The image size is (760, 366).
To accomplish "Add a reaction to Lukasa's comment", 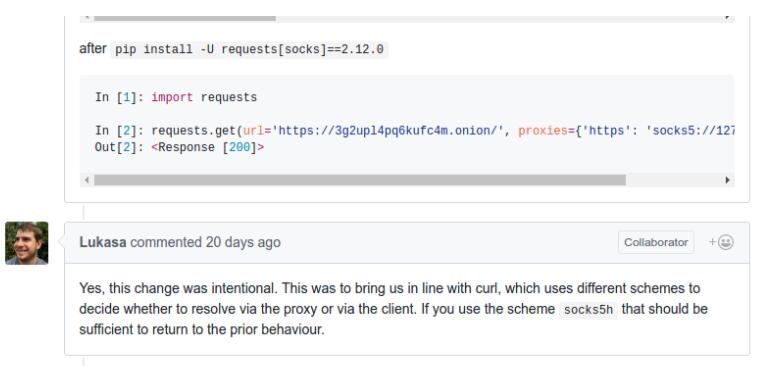I will pos(721,242).
